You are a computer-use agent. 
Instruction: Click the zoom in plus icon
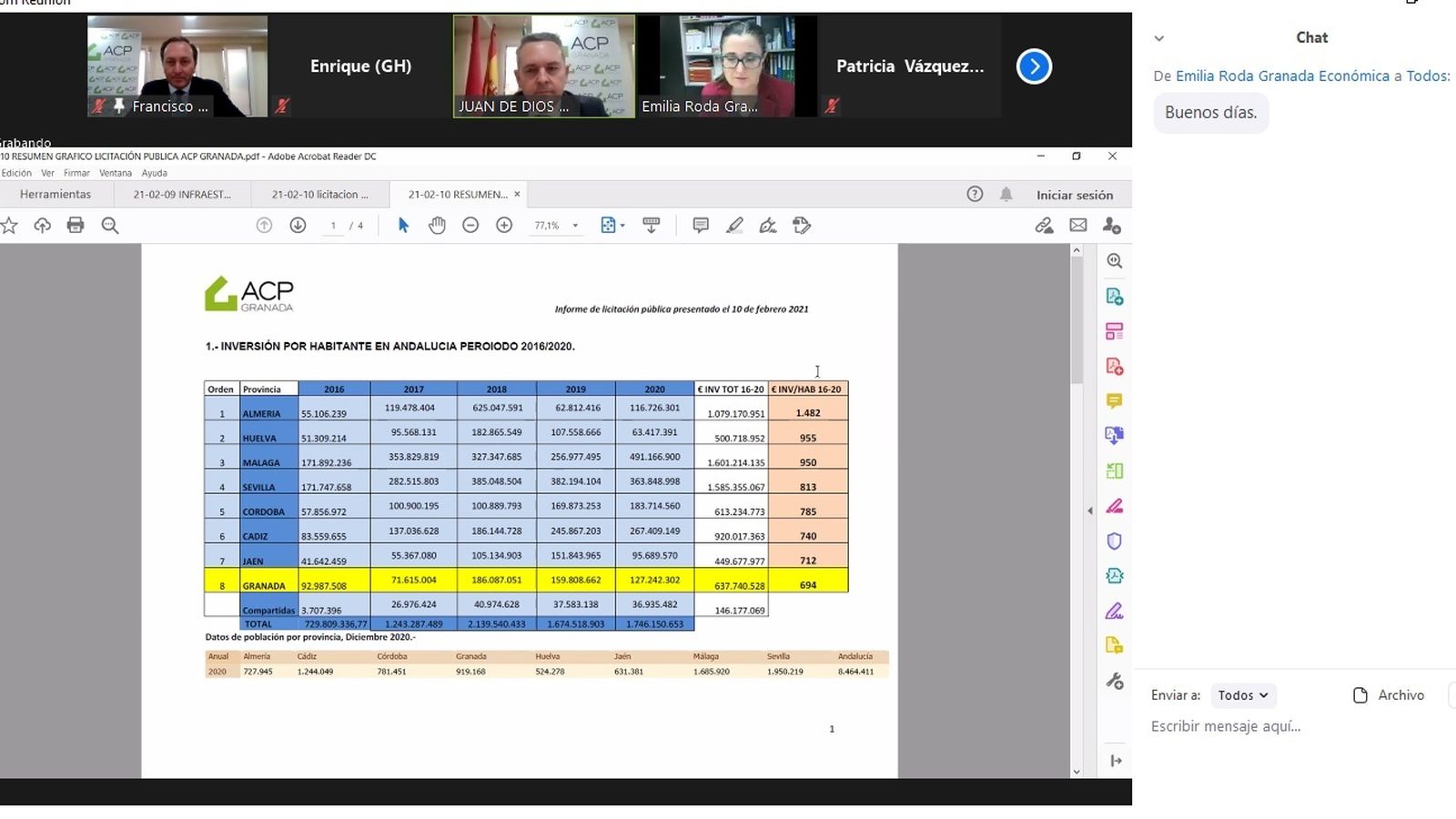click(504, 226)
